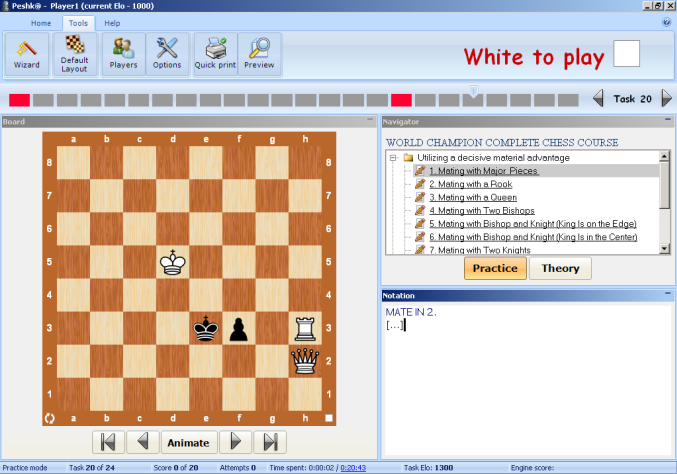Click the white side-to-move indicator square on the board corner

(x=329, y=418)
